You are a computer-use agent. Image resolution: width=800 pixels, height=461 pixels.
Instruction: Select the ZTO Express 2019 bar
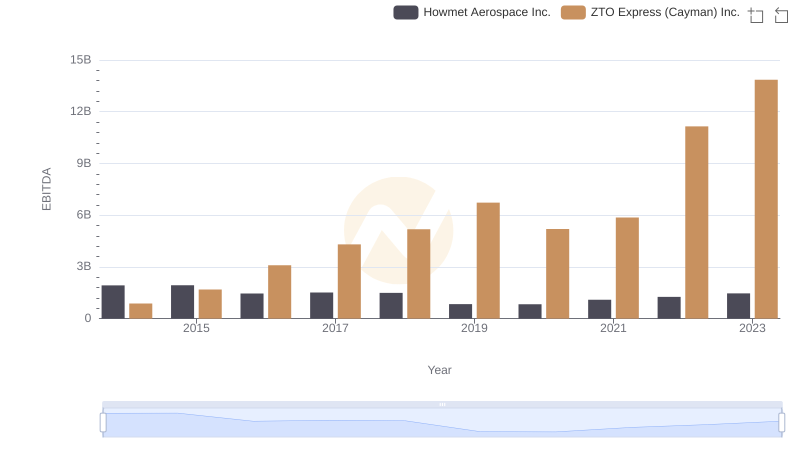point(488,261)
